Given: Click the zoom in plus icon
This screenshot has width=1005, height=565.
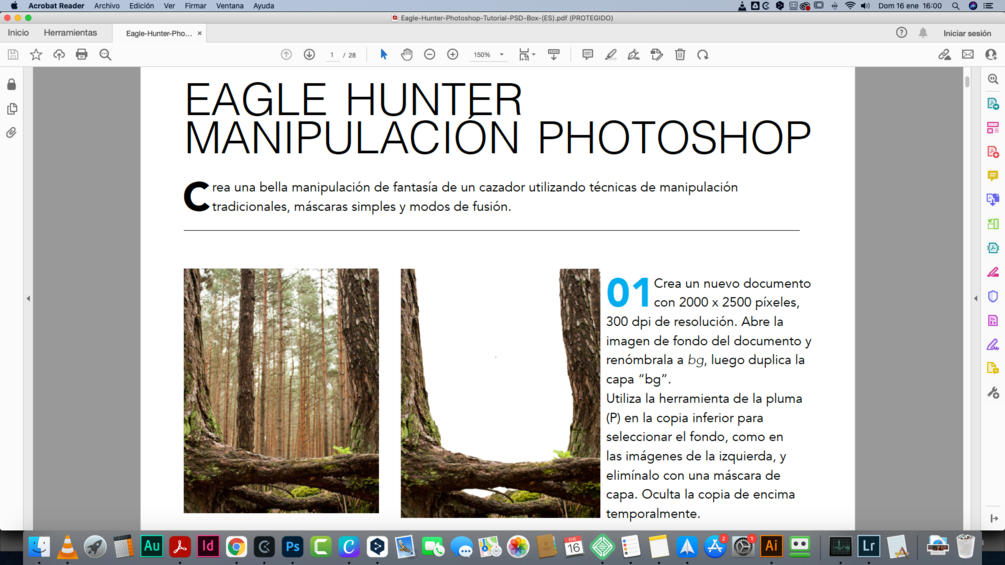Looking at the screenshot, I should point(453,54).
